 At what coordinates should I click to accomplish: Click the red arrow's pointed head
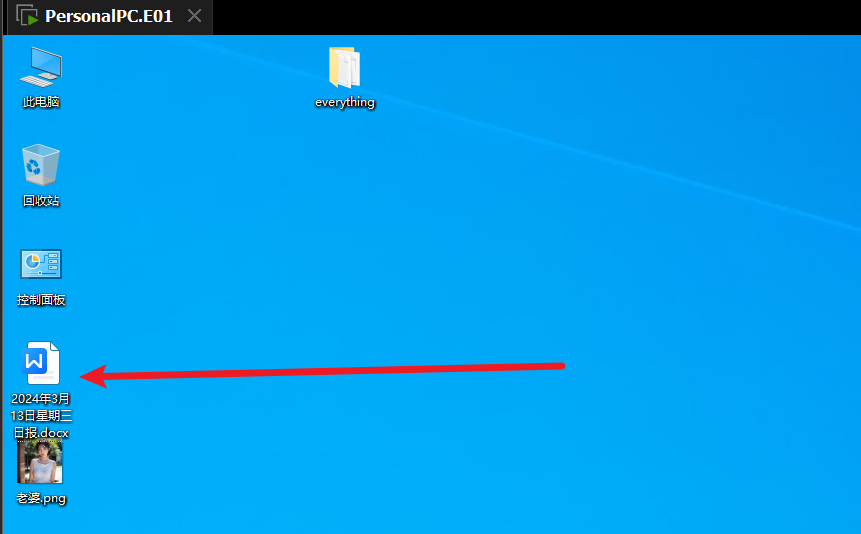coord(86,377)
